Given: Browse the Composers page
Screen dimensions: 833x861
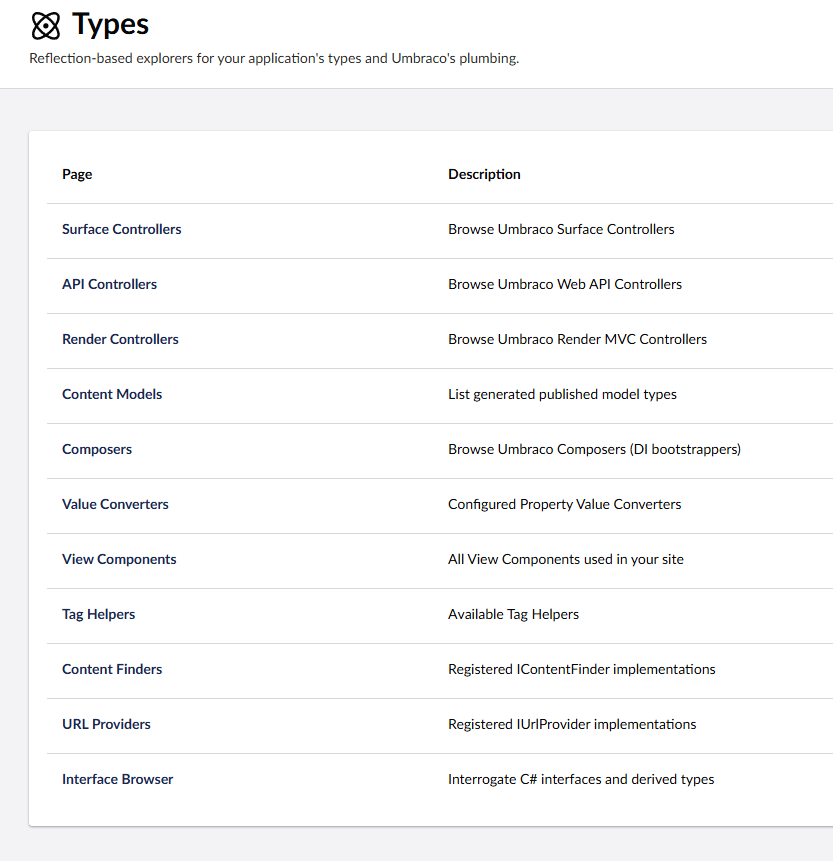Looking at the screenshot, I should pos(97,449).
